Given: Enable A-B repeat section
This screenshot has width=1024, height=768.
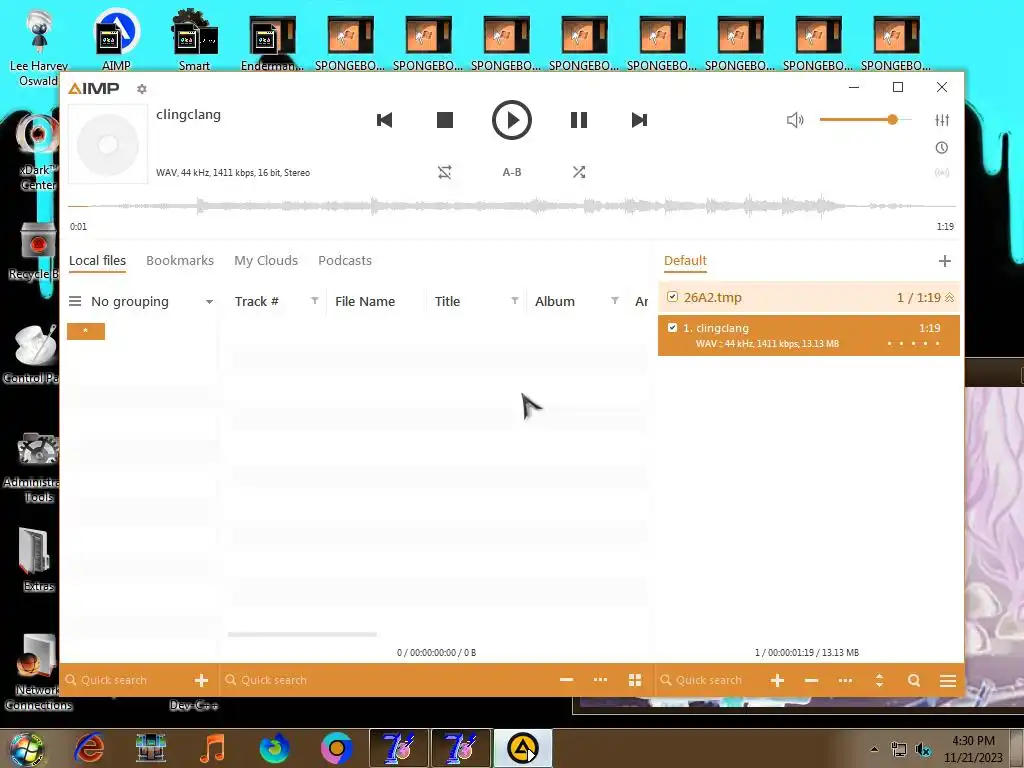Looking at the screenshot, I should [512, 172].
